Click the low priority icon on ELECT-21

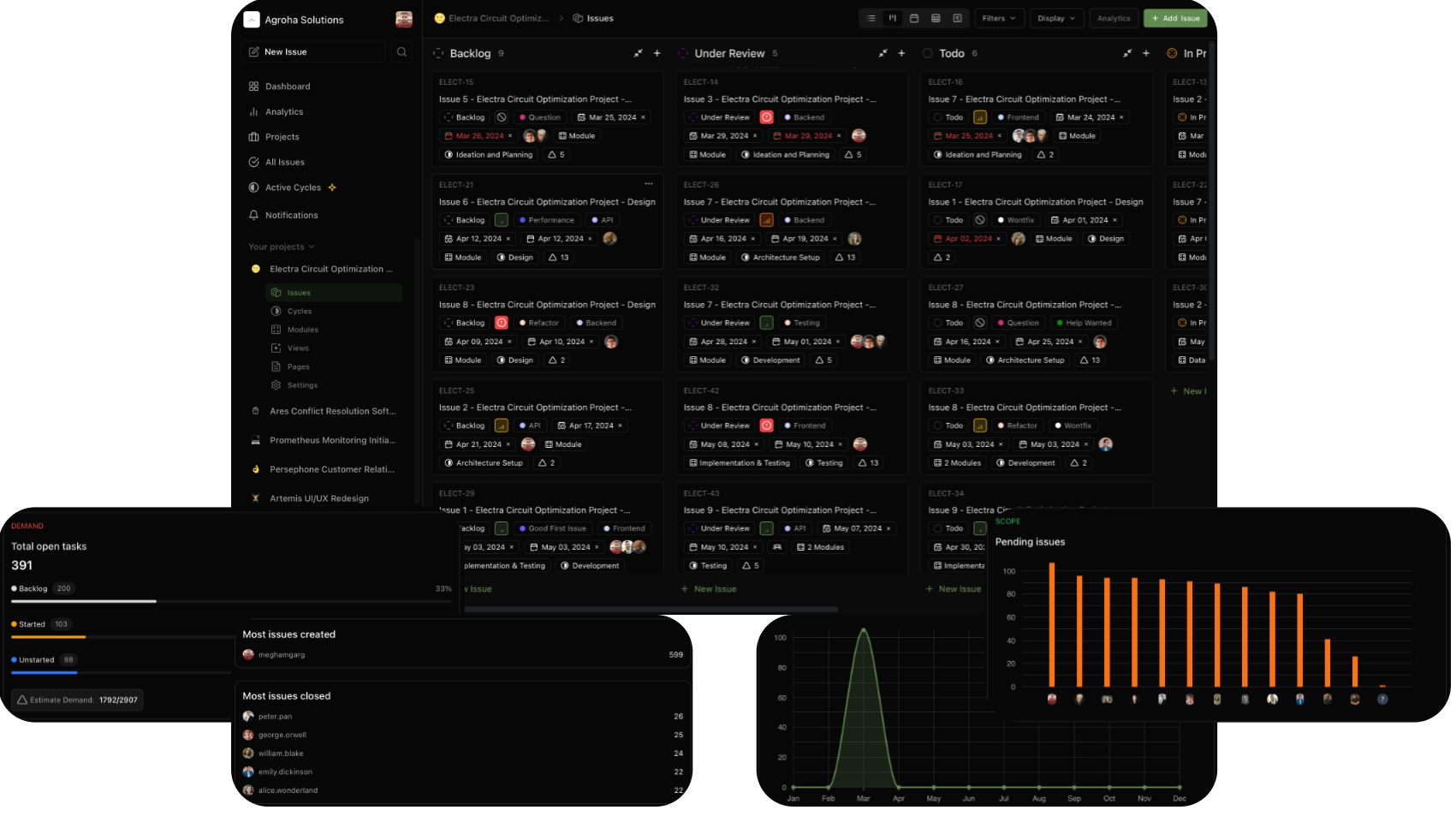[x=502, y=220]
